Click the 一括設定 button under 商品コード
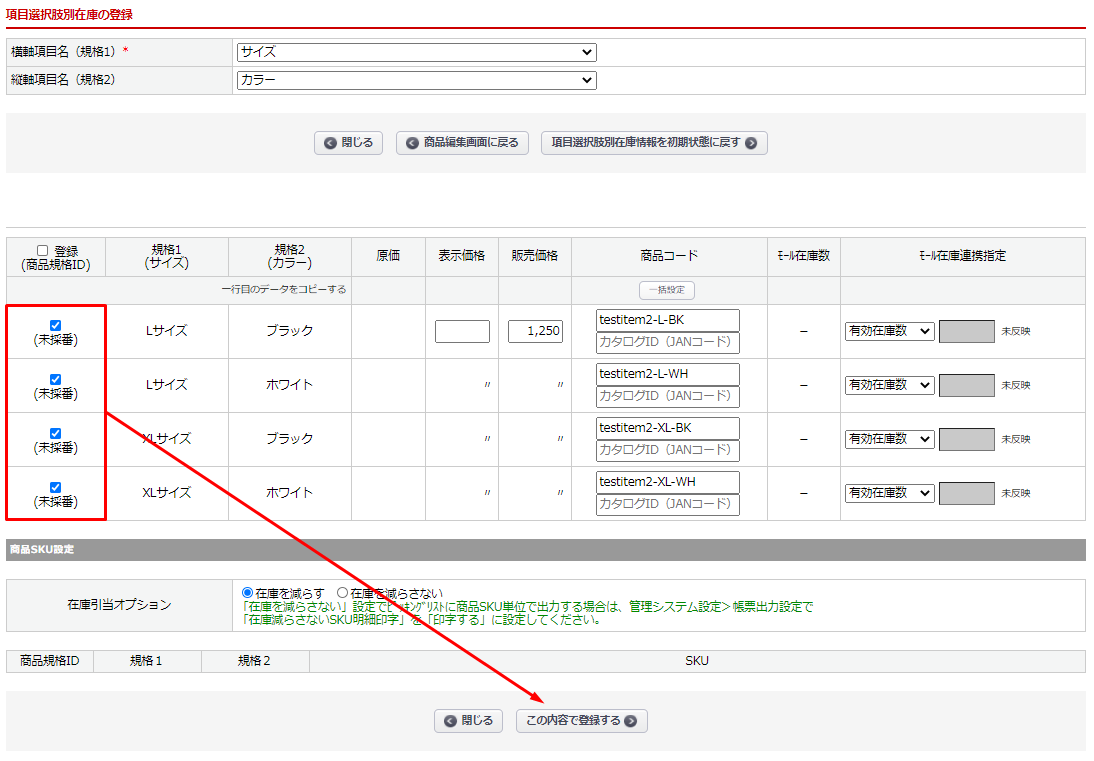 coord(667,290)
